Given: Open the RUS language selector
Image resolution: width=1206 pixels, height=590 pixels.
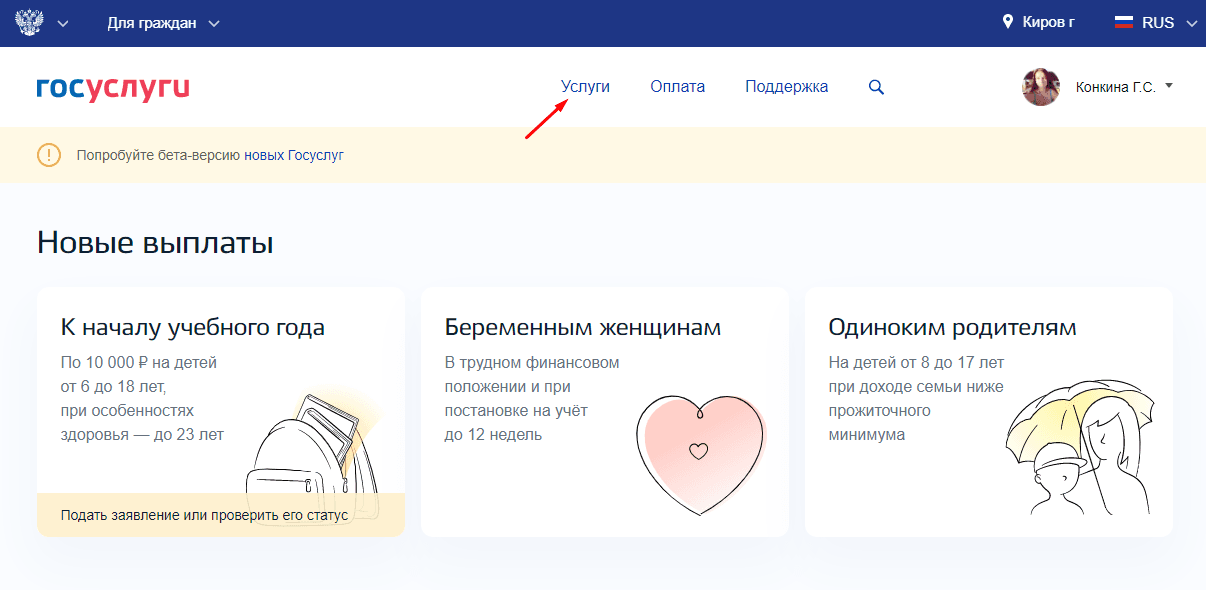Looking at the screenshot, I should [1156, 22].
